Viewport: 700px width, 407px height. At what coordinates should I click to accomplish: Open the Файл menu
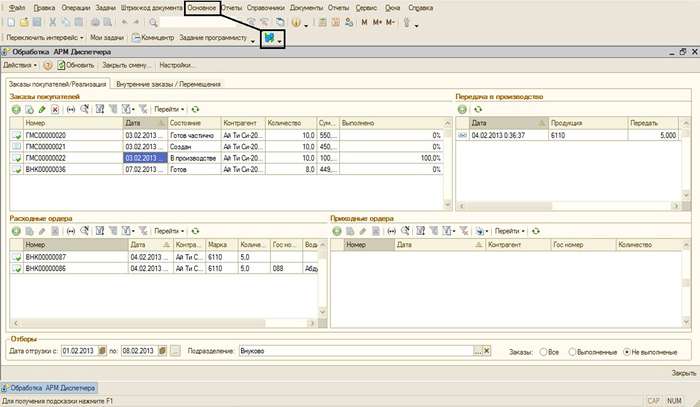tap(17, 8)
